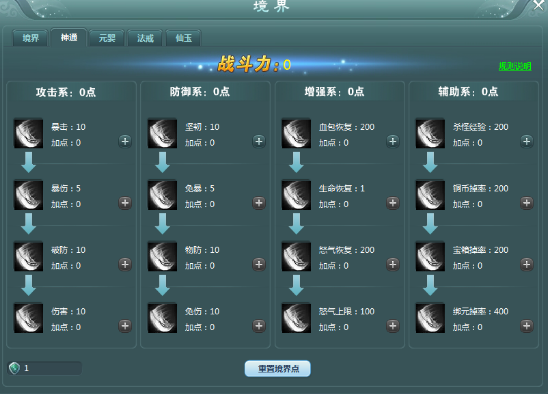Screen dimensions: 548x394
Task: Click the 增强系: 0点 column header
Action: pyautogui.click(x=334, y=92)
